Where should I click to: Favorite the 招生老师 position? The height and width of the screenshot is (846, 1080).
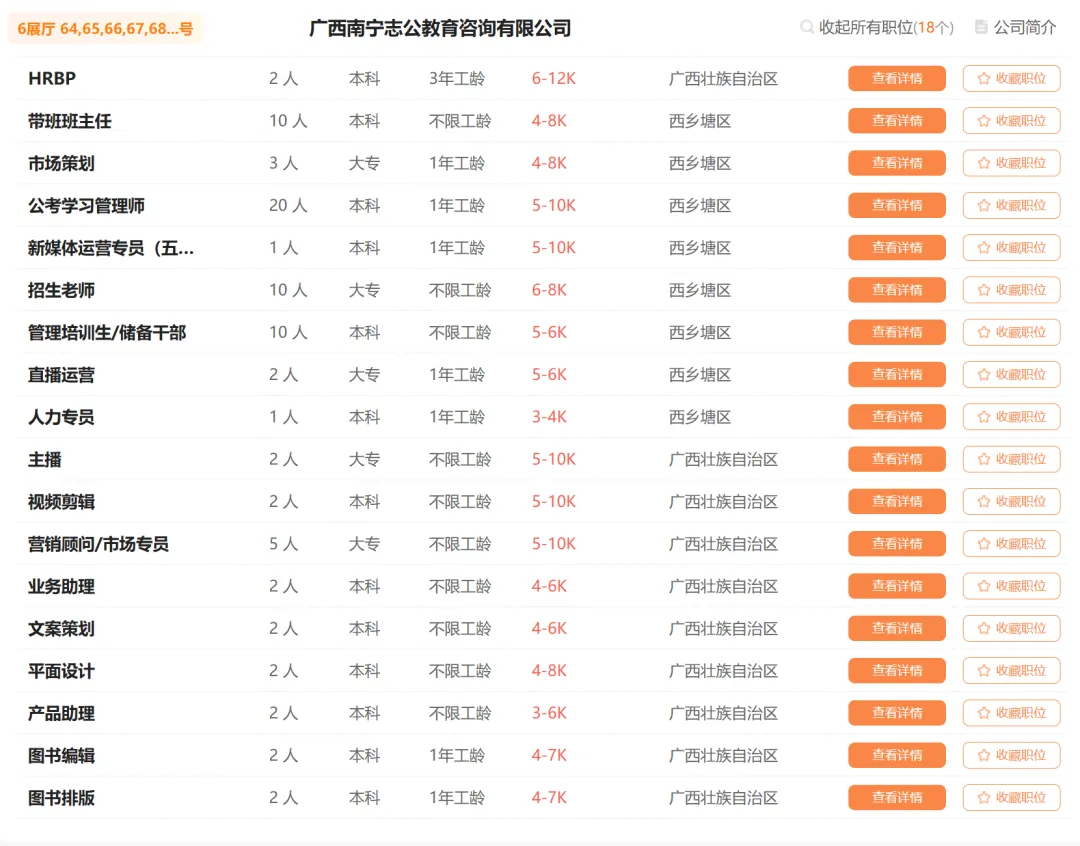(x=1011, y=290)
